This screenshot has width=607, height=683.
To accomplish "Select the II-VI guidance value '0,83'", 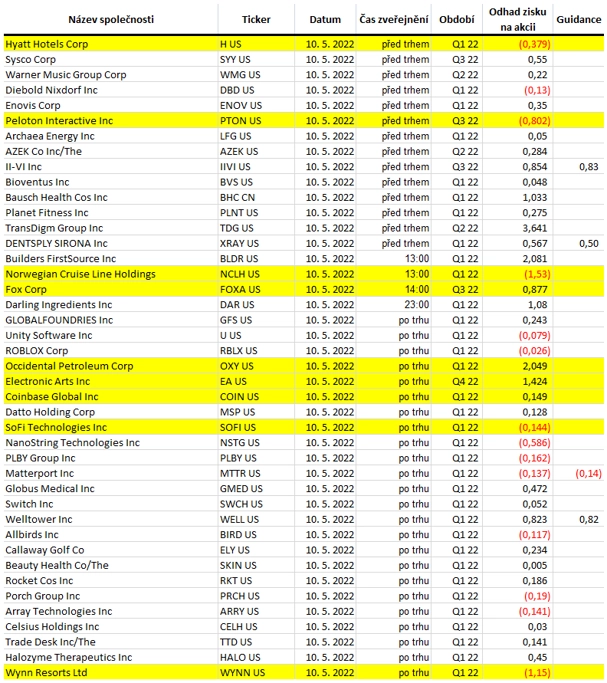I will click(x=589, y=167).
